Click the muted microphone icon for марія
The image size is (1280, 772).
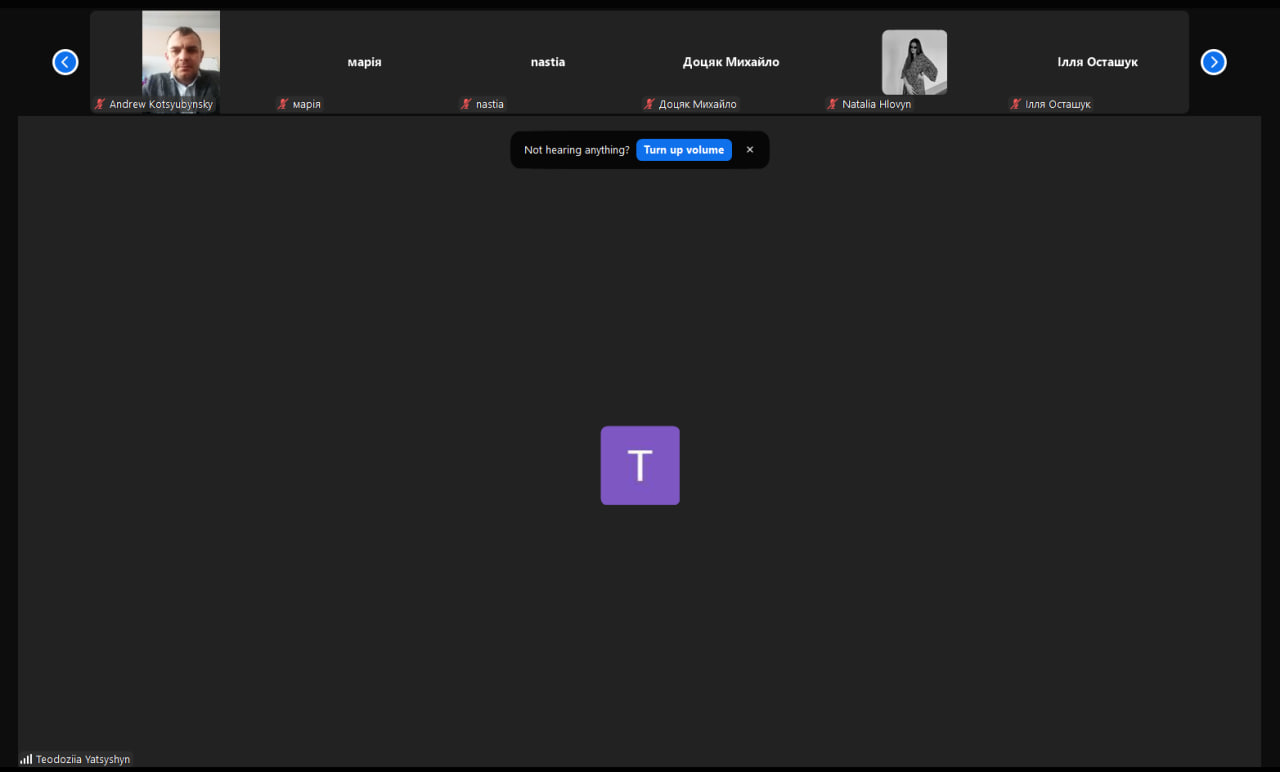tap(283, 104)
